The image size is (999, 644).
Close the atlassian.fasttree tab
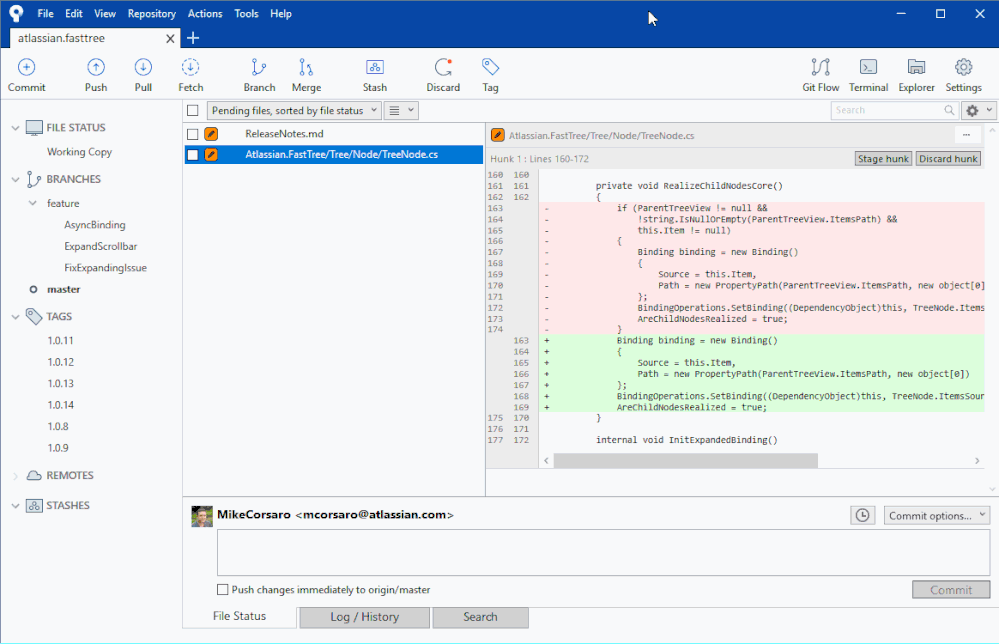click(170, 39)
